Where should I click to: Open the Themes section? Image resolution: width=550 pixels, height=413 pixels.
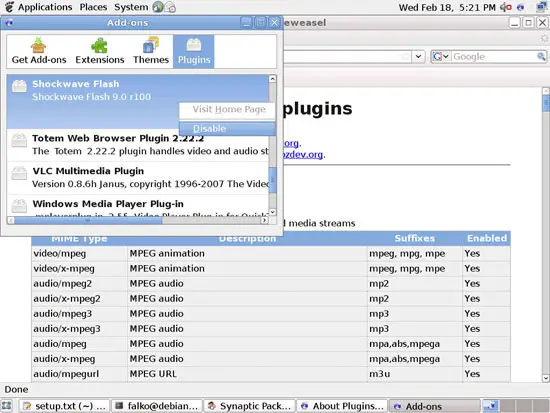point(151,51)
